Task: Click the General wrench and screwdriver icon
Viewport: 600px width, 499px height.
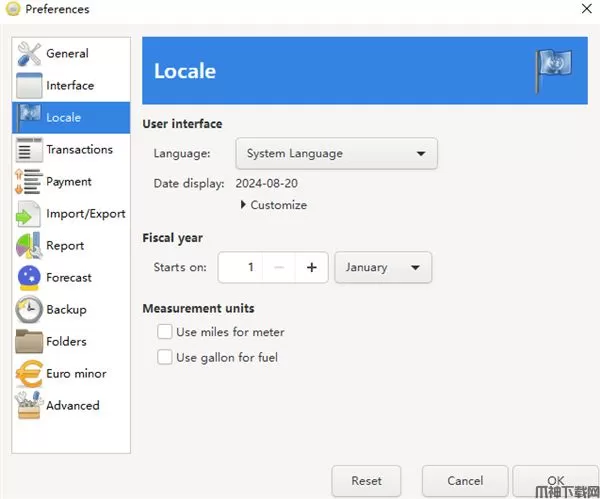Action: click(x=29, y=54)
